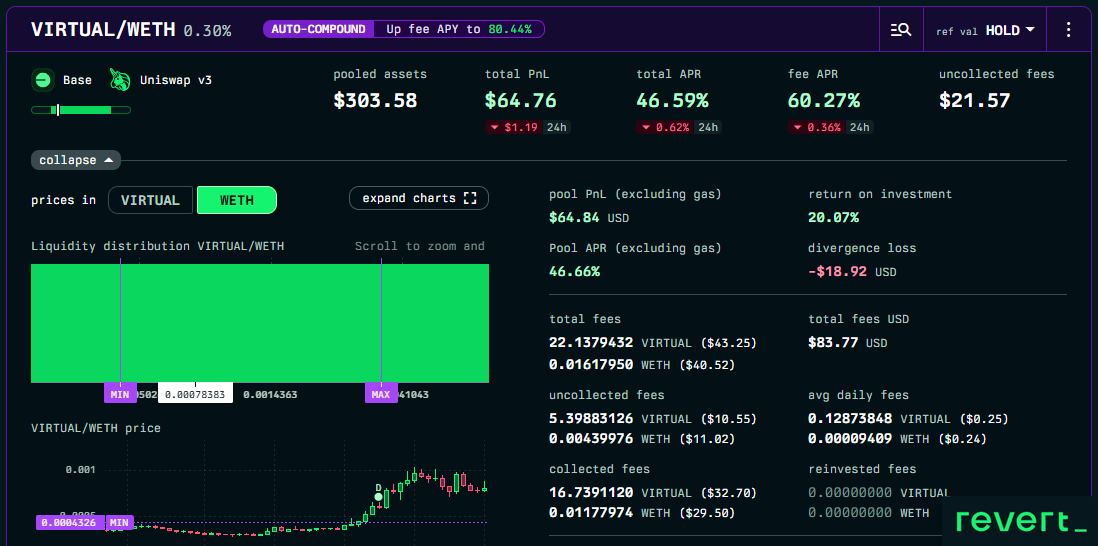Click the AUTO-COMPOUND badge
Screen dimensions: 1098x546
click(x=319, y=29)
